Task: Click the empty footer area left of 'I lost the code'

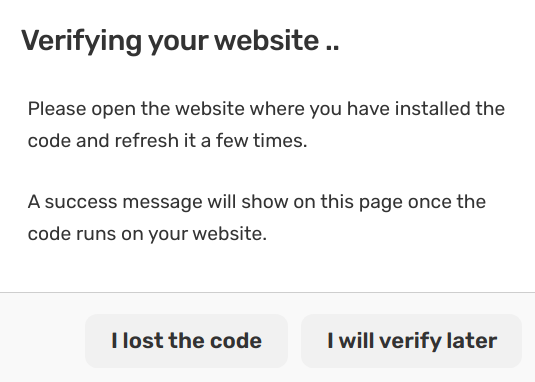Action: [x=42, y=341]
